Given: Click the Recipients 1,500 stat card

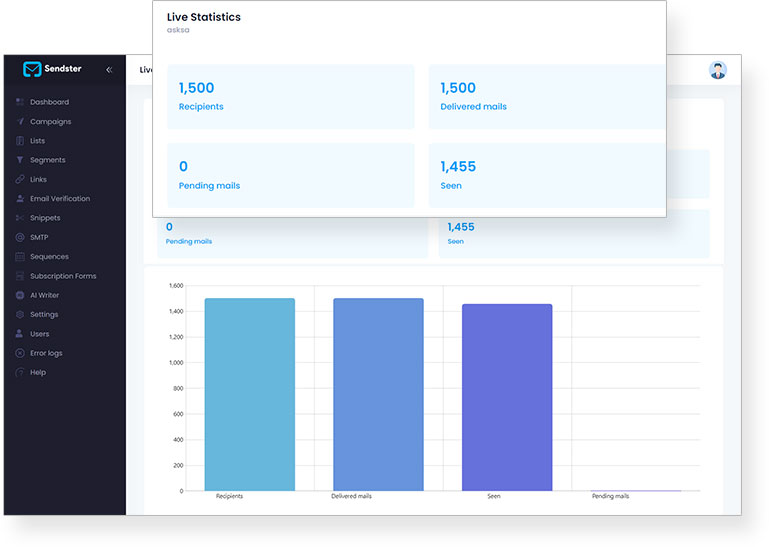Looking at the screenshot, I should 291,97.
